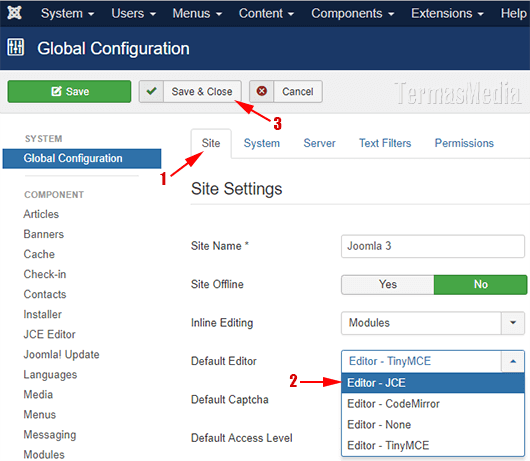Select Global Configuration in the sidebar
This screenshot has width=530, height=461.
82,158
